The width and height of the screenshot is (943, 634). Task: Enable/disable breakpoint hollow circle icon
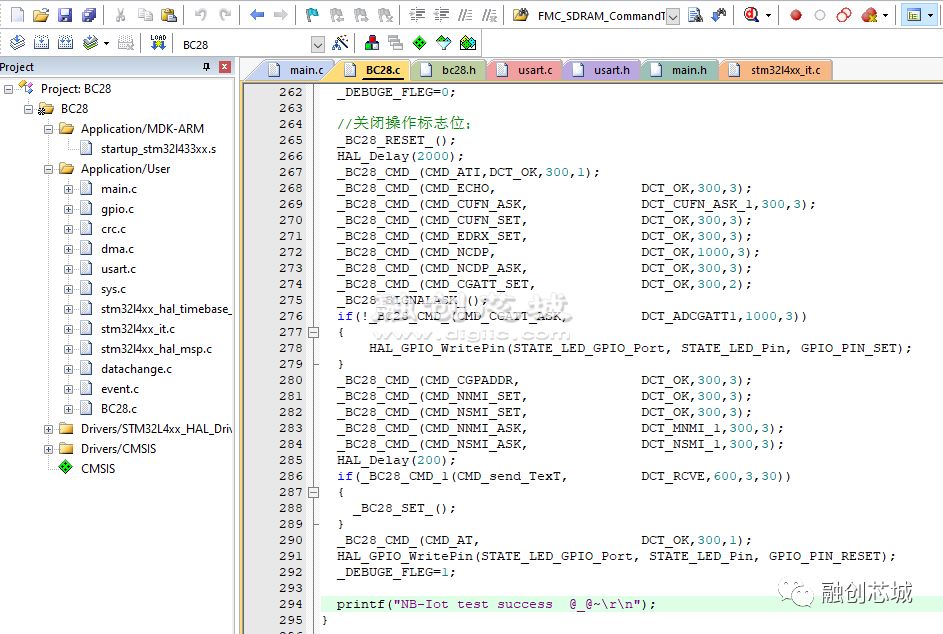[x=820, y=15]
